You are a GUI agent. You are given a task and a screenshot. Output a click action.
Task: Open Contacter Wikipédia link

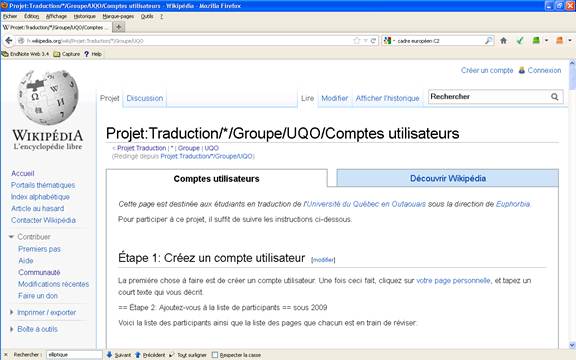(x=43, y=220)
